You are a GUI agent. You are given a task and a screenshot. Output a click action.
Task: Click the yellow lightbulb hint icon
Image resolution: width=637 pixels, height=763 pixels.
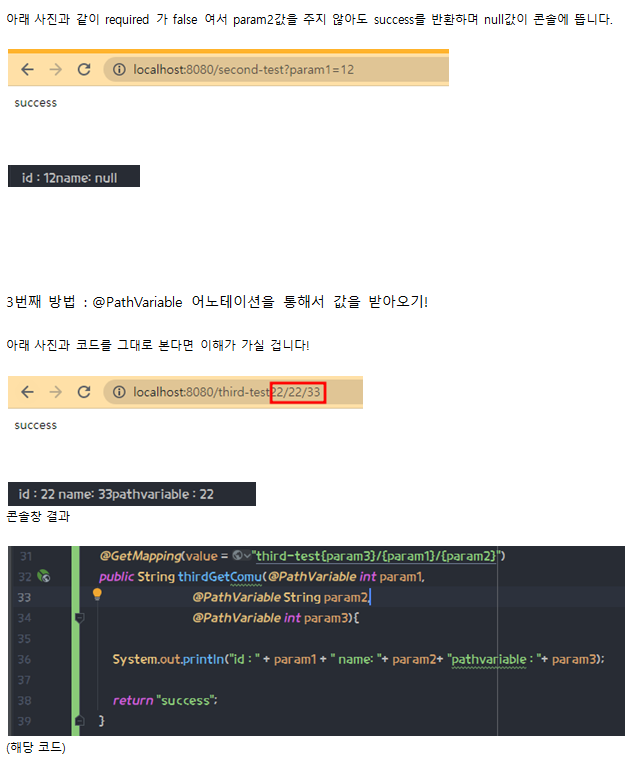pos(97,594)
